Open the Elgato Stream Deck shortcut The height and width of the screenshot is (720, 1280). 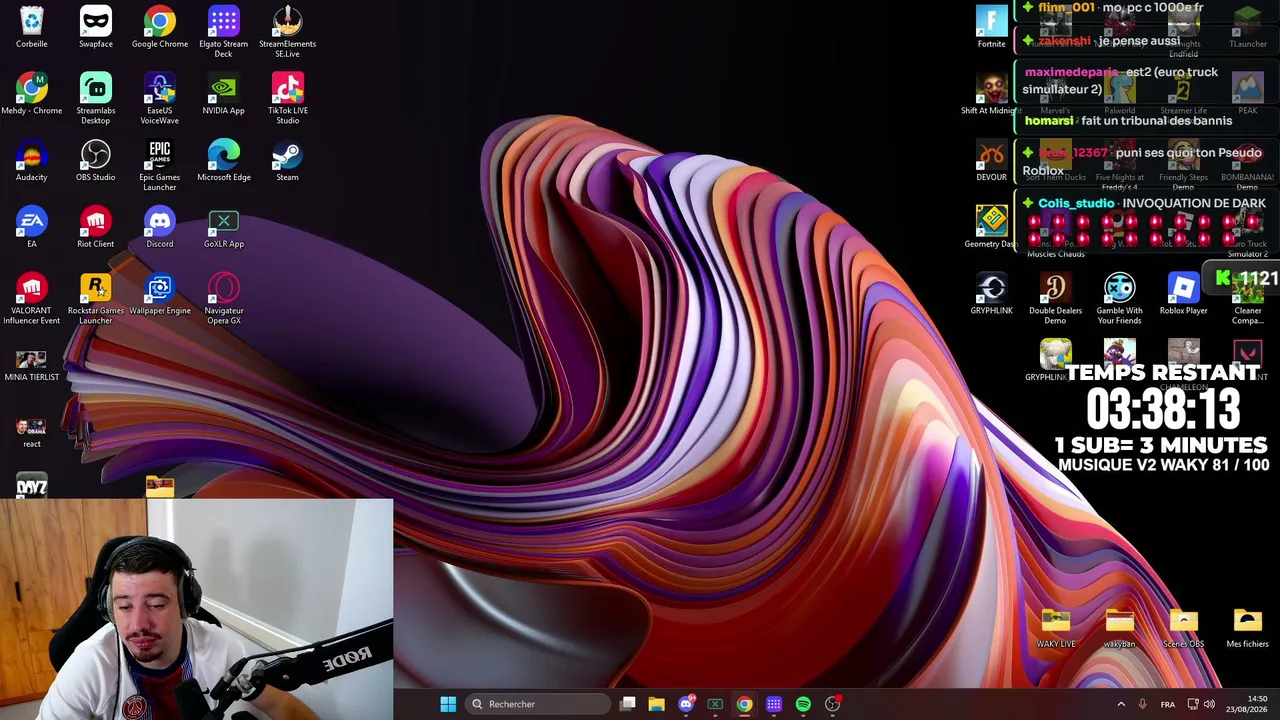tap(224, 32)
